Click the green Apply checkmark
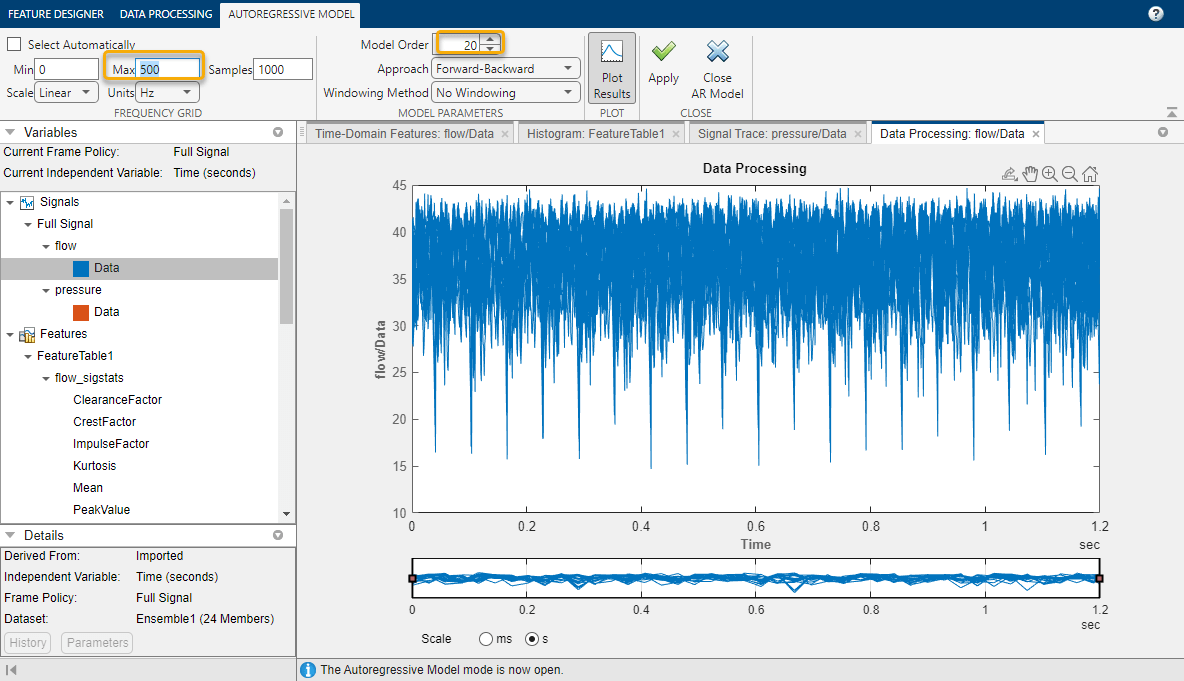This screenshot has height=681, width=1184. click(x=663, y=52)
